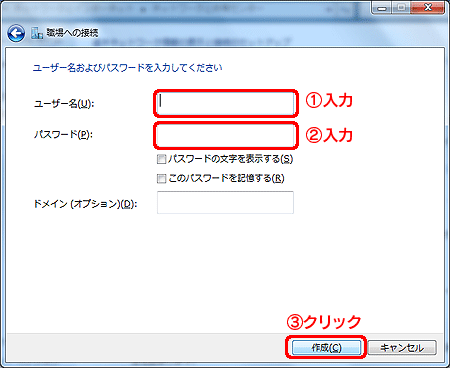Click the red ②入力 annotation

(x=329, y=135)
